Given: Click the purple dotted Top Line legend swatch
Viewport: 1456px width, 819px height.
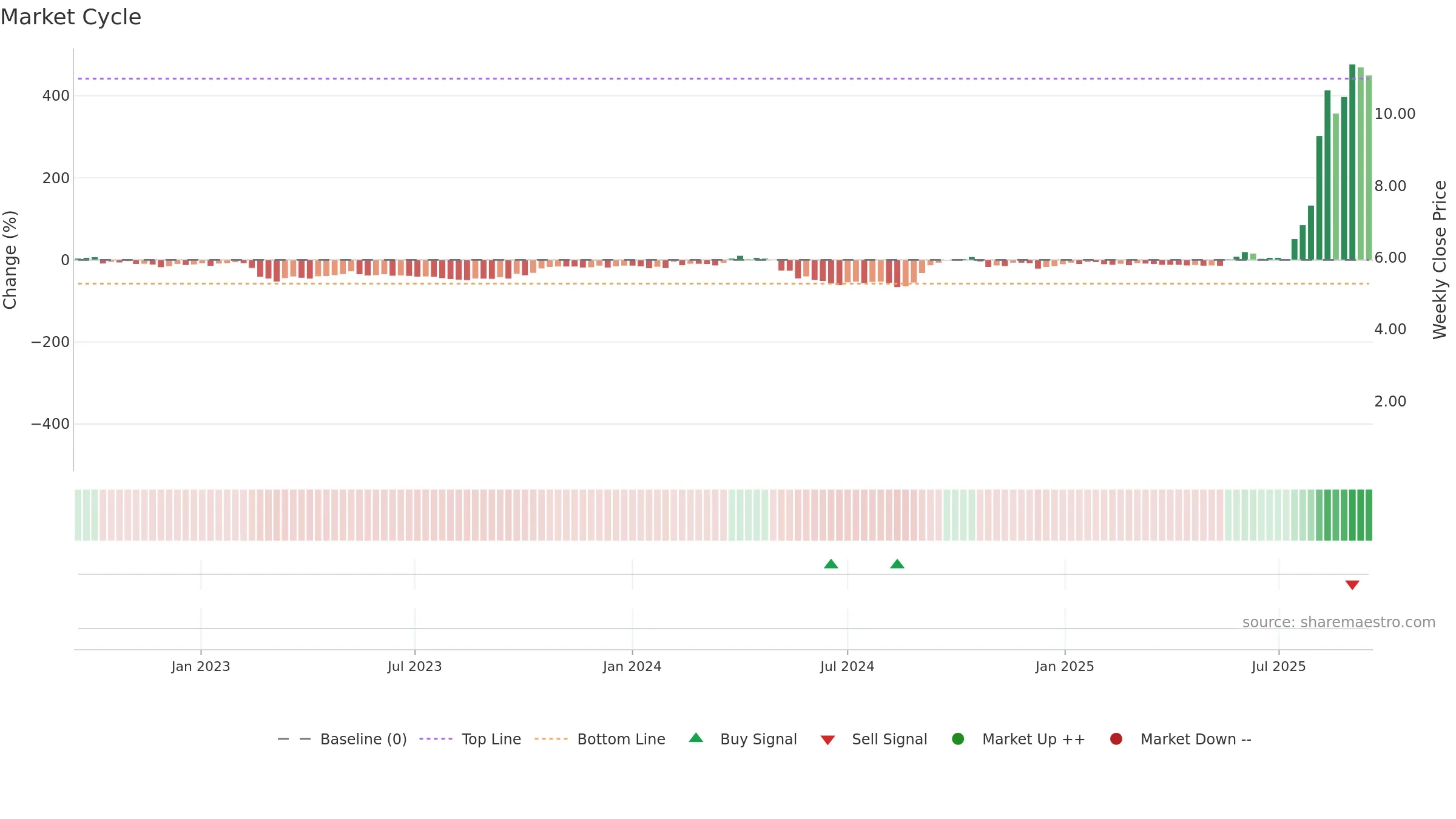Looking at the screenshot, I should [436, 739].
